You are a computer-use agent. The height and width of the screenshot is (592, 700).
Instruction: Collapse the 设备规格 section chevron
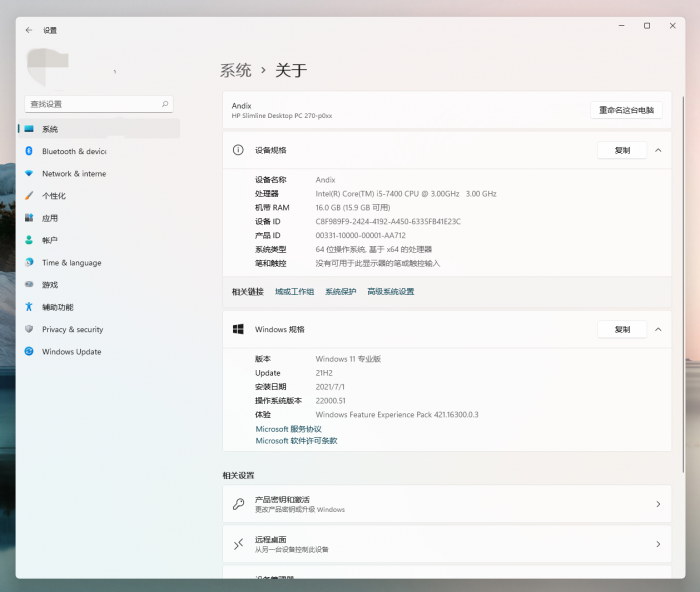[x=658, y=150]
